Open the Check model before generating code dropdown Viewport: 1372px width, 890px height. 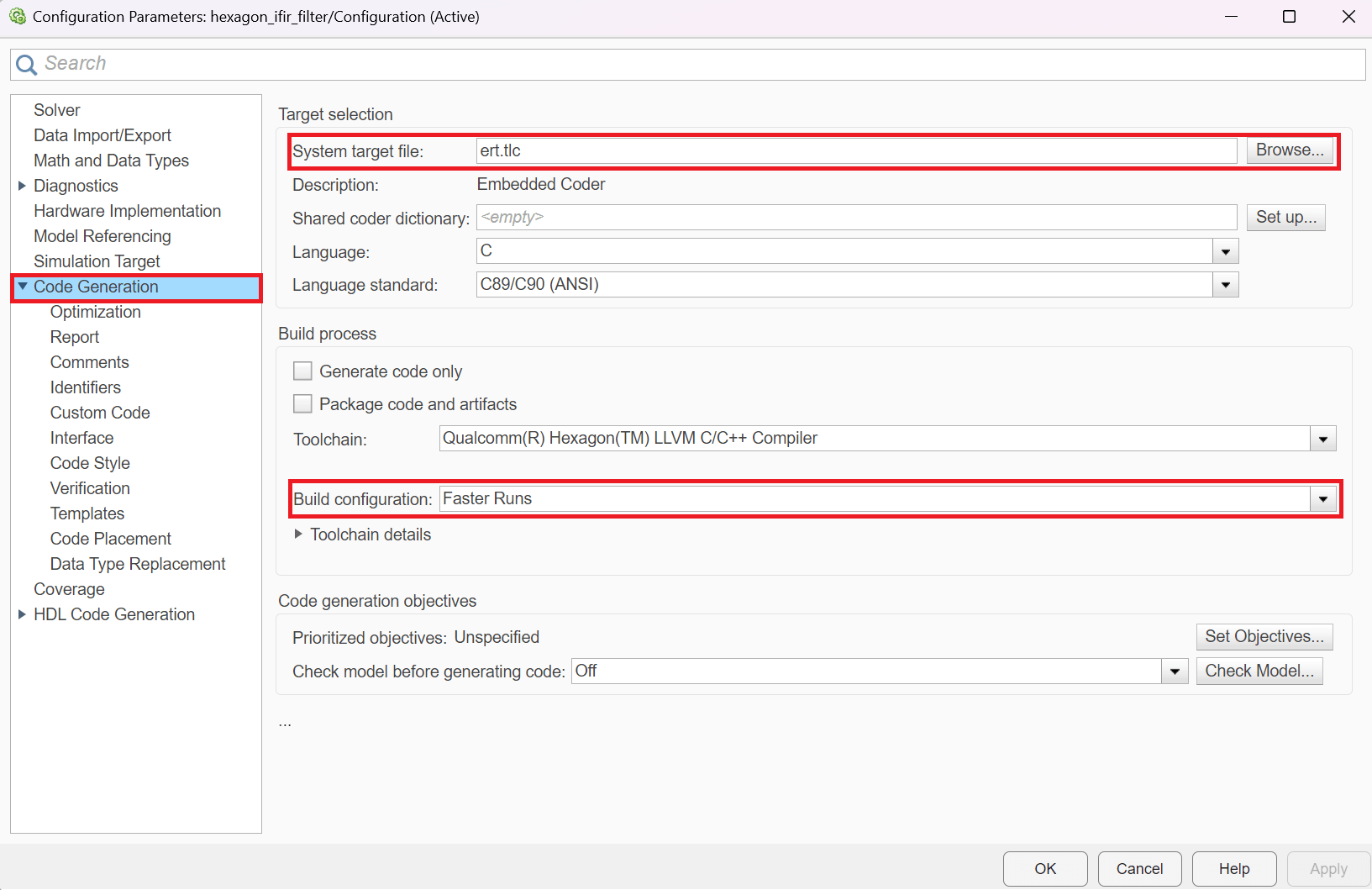pyautogui.click(x=1173, y=671)
